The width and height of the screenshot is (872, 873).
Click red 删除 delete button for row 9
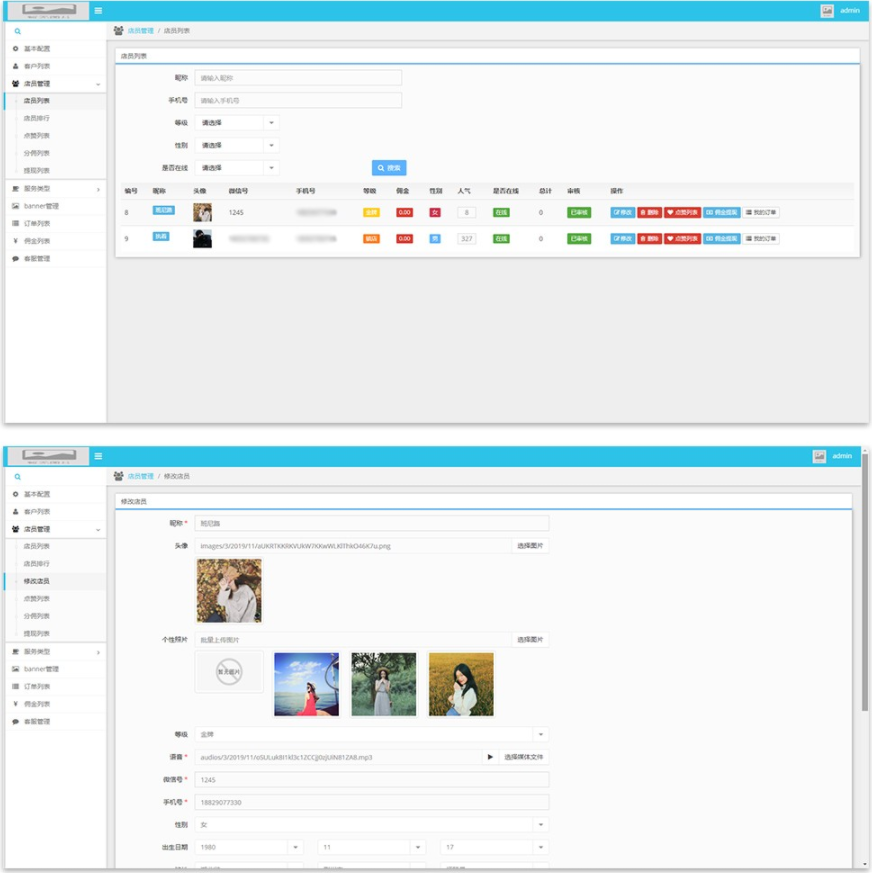[649, 239]
